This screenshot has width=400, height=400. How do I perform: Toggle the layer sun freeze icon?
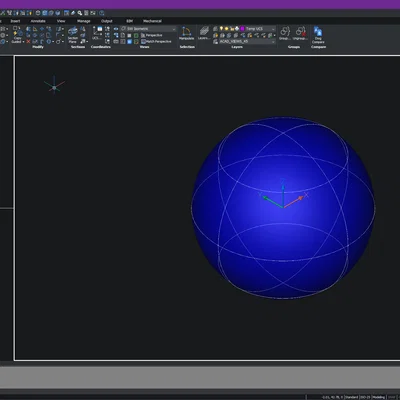pos(226,29)
